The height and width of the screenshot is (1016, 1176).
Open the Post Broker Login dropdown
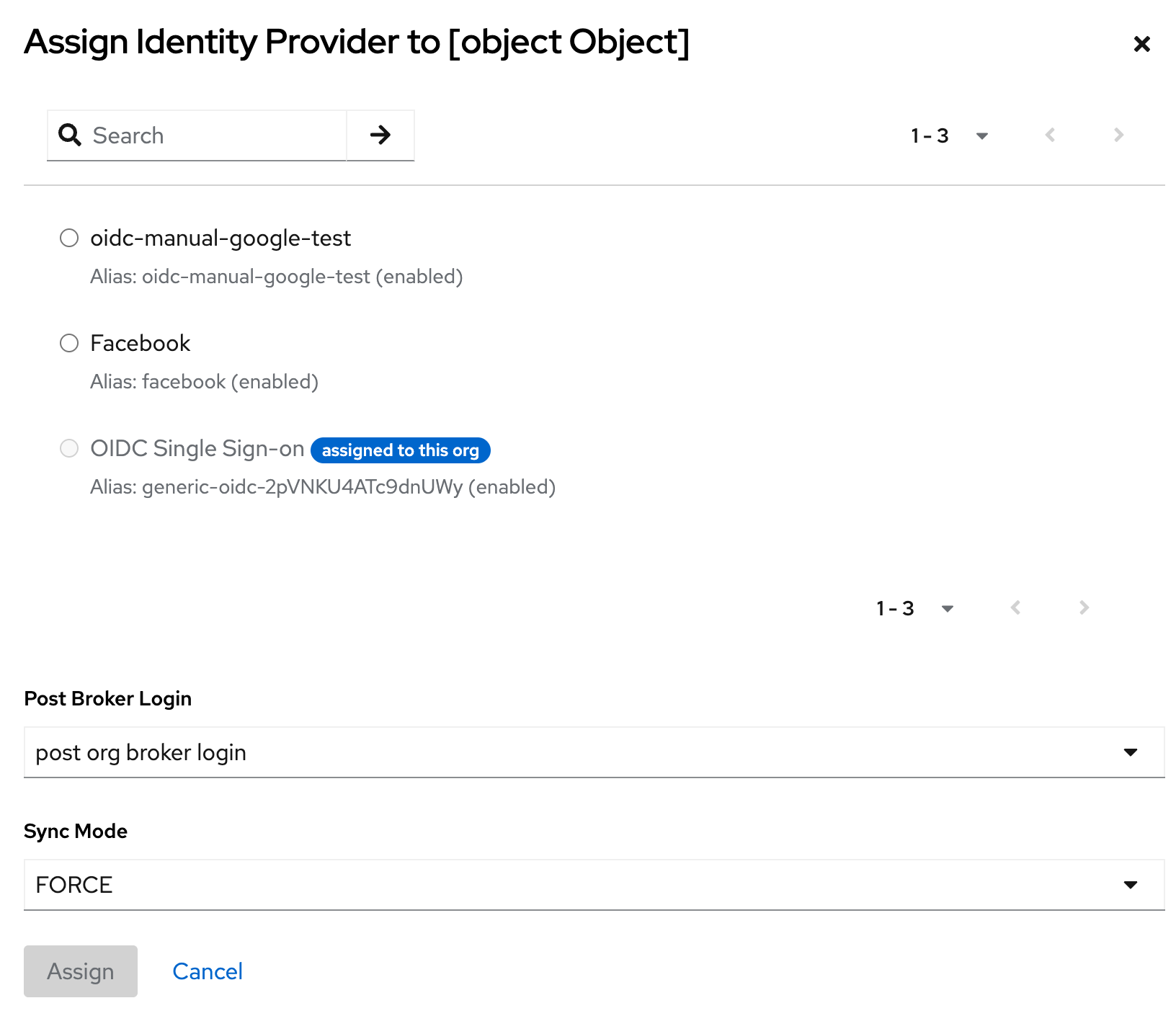(x=1131, y=752)
